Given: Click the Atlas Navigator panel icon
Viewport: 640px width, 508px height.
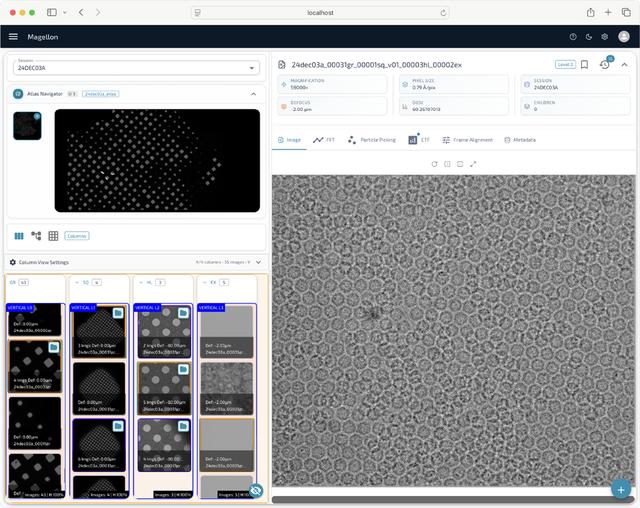Looking at the screenshot, I should [18, 94].
